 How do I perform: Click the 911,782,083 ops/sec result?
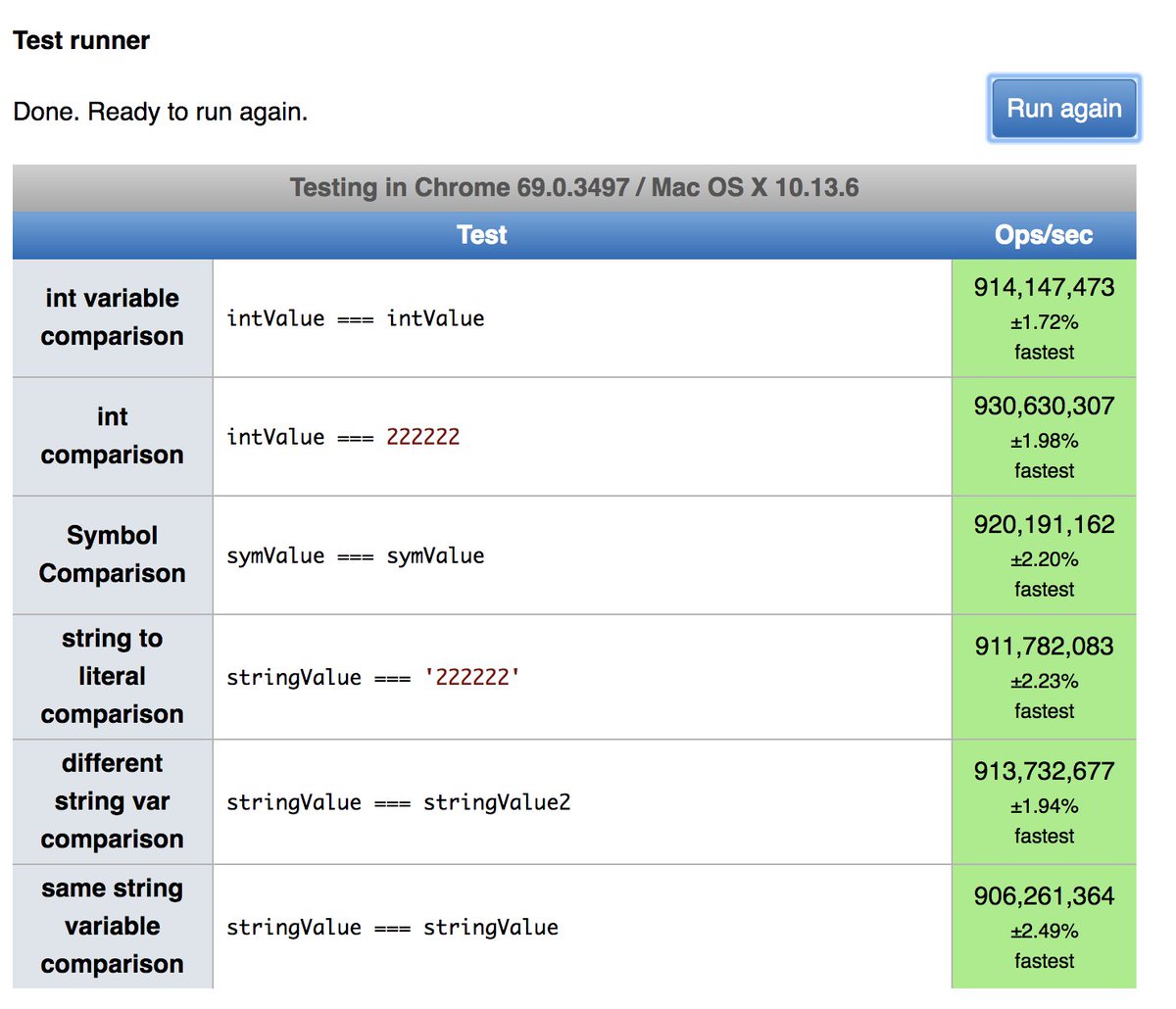pyautogui.click(x=1044, y=647)
